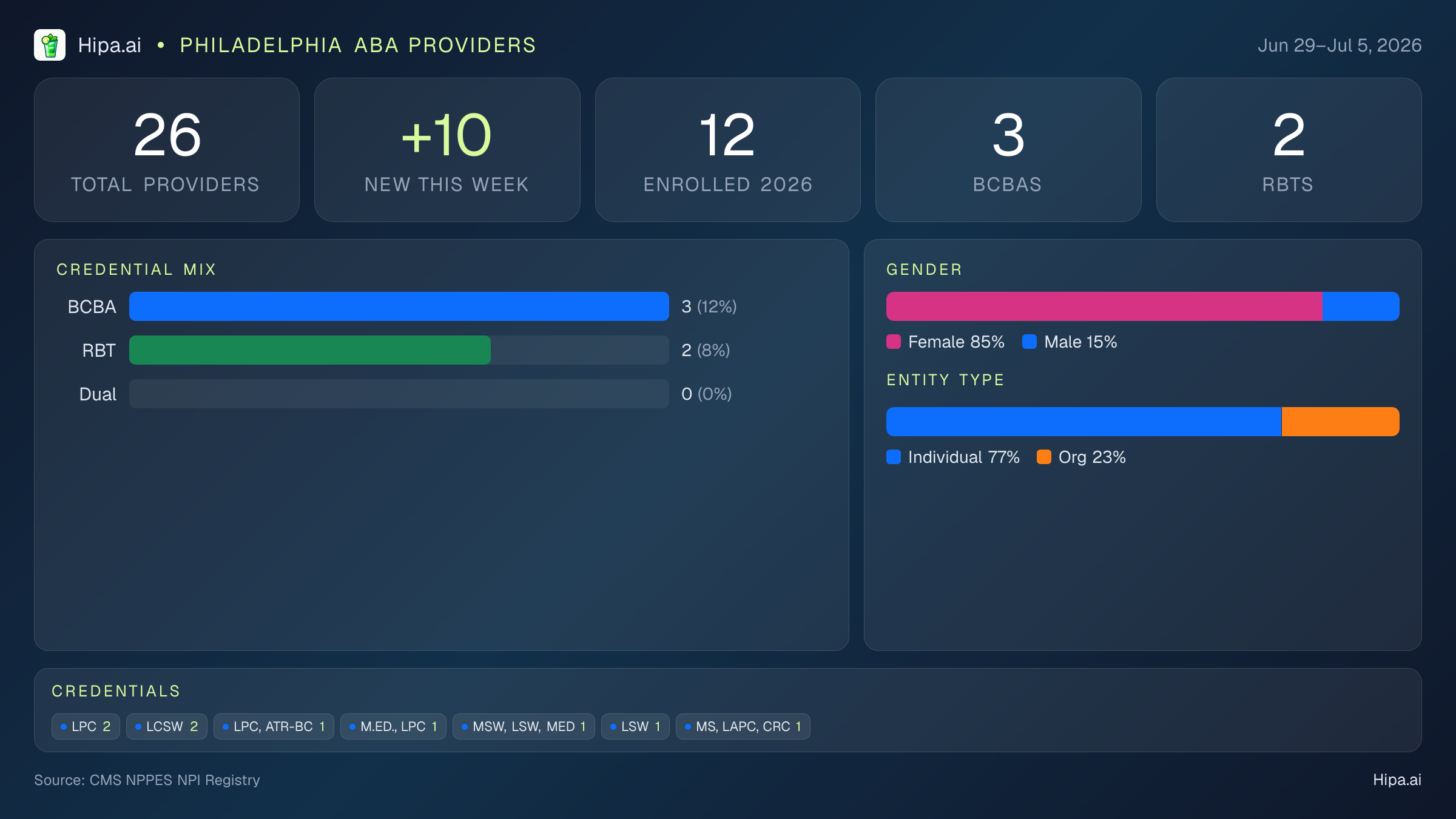Click the blue BCBA credential bar

(399, 306)
